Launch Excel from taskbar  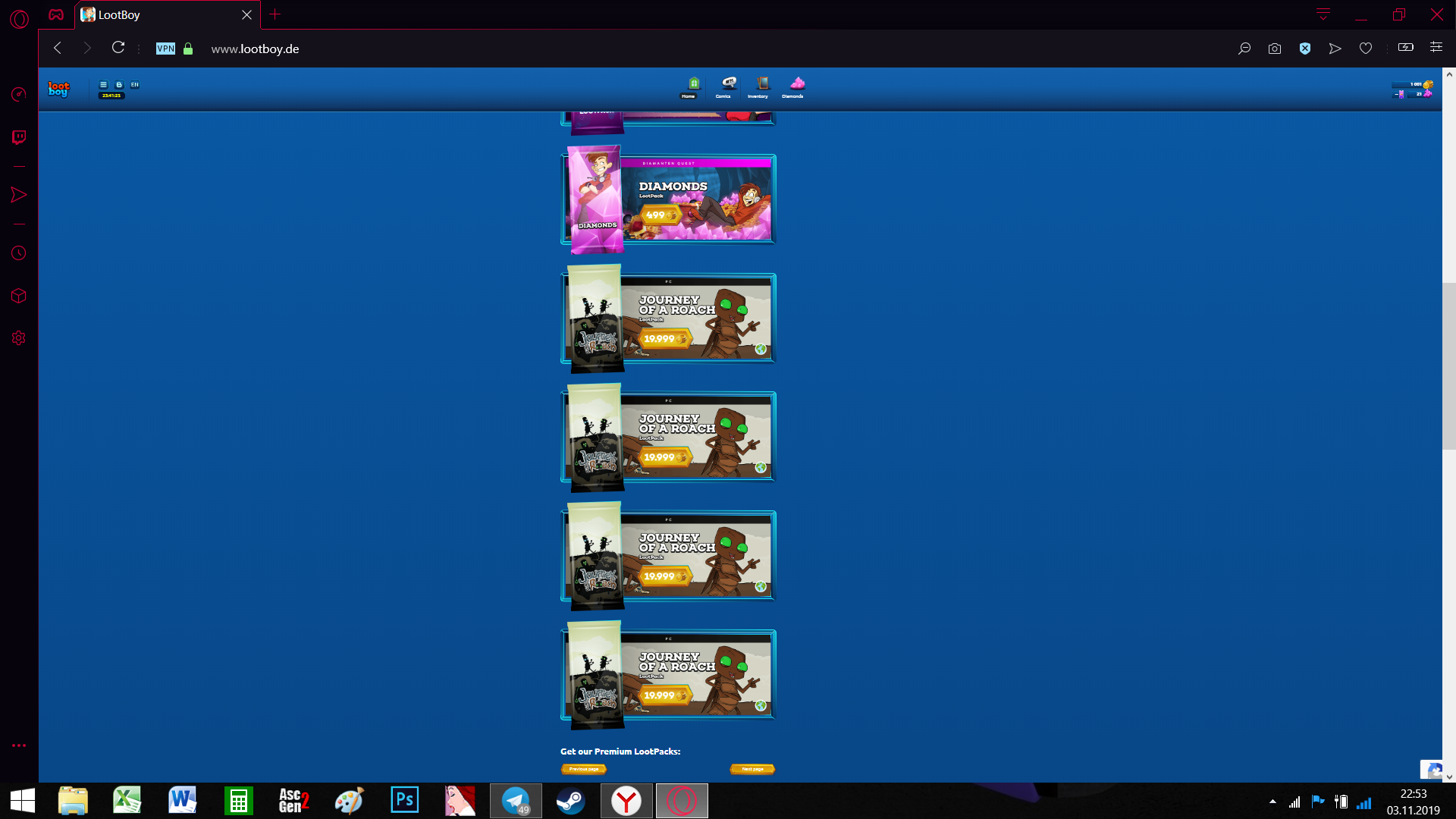click(x=127, y=801)
